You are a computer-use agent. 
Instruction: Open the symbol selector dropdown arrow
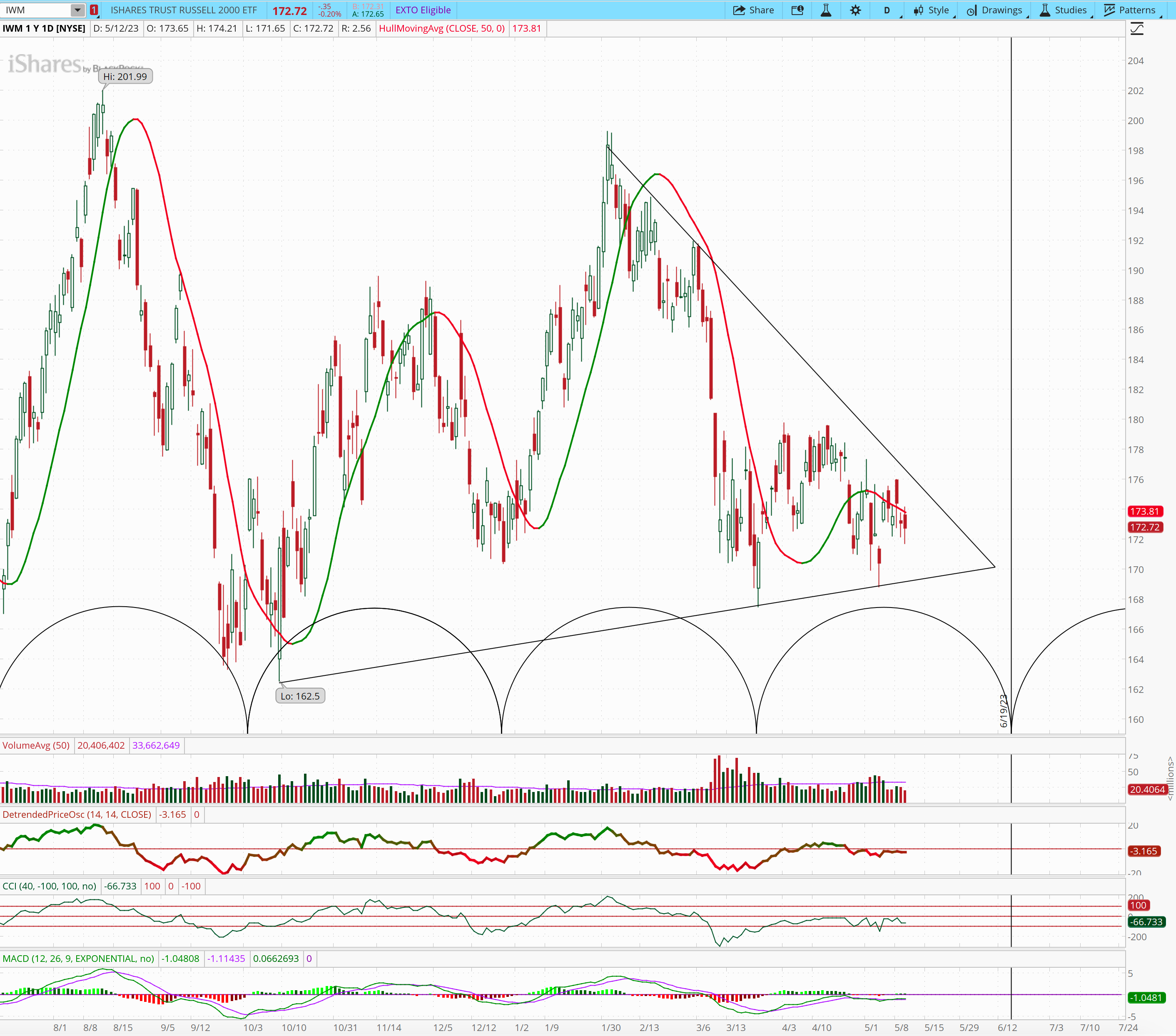click(78, 10)
